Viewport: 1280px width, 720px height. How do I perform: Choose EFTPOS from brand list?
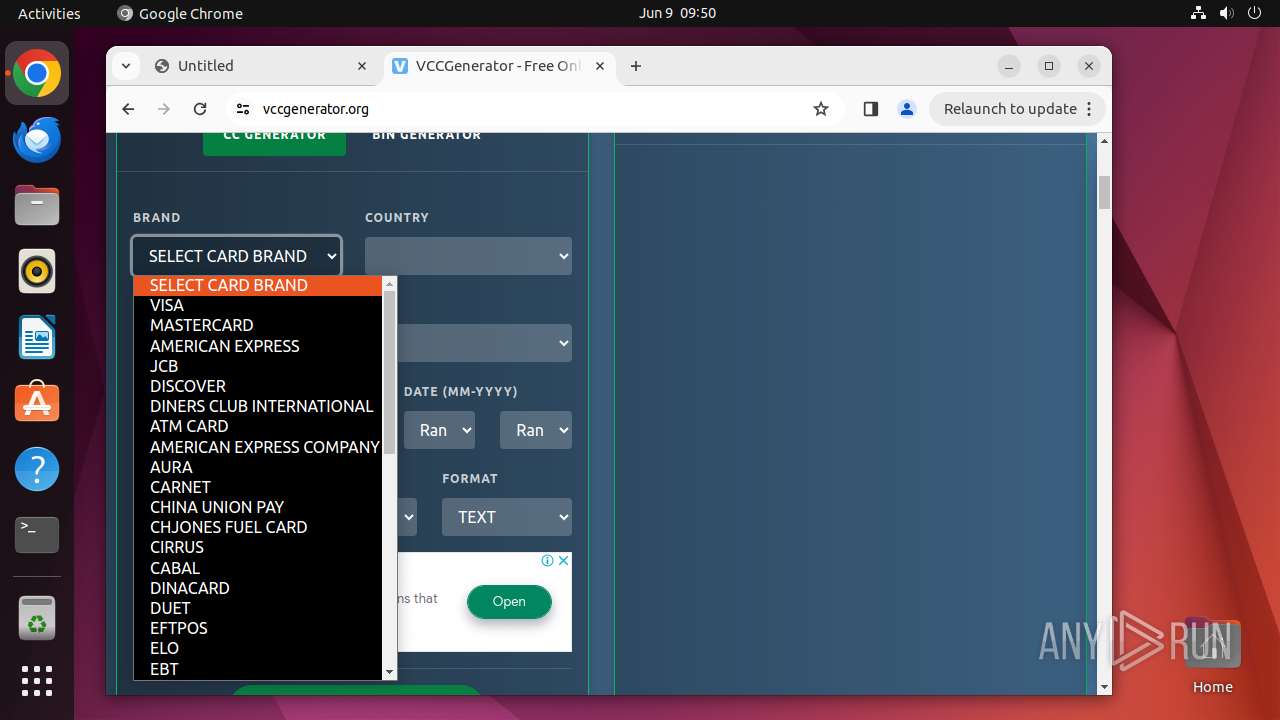(x=258, y=628)
